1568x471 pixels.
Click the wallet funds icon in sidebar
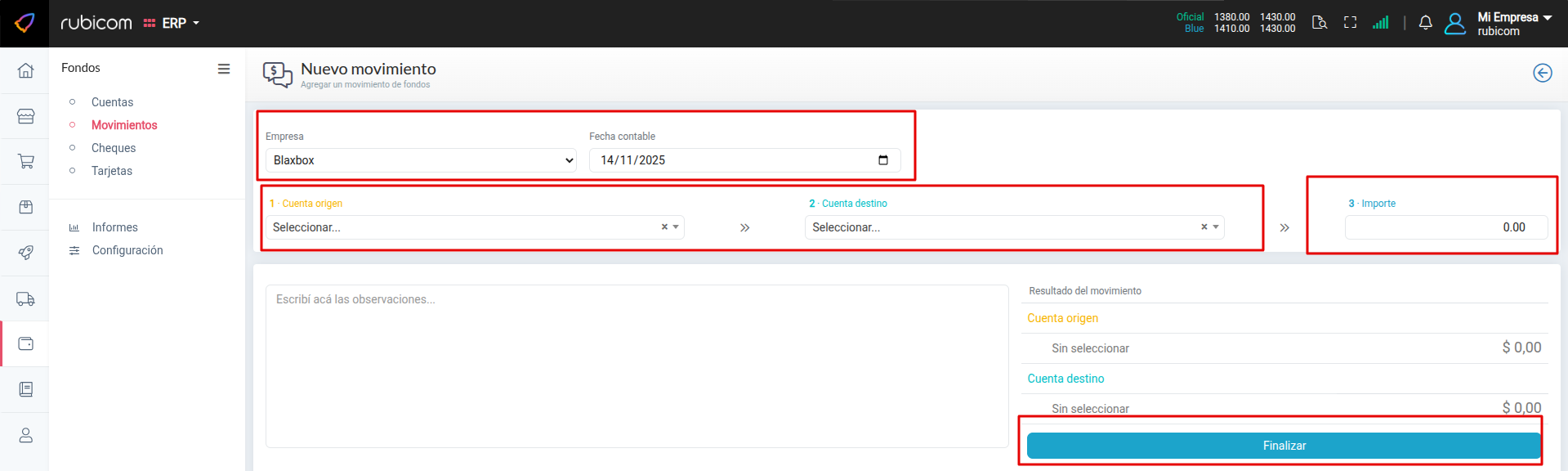[25, 343]
